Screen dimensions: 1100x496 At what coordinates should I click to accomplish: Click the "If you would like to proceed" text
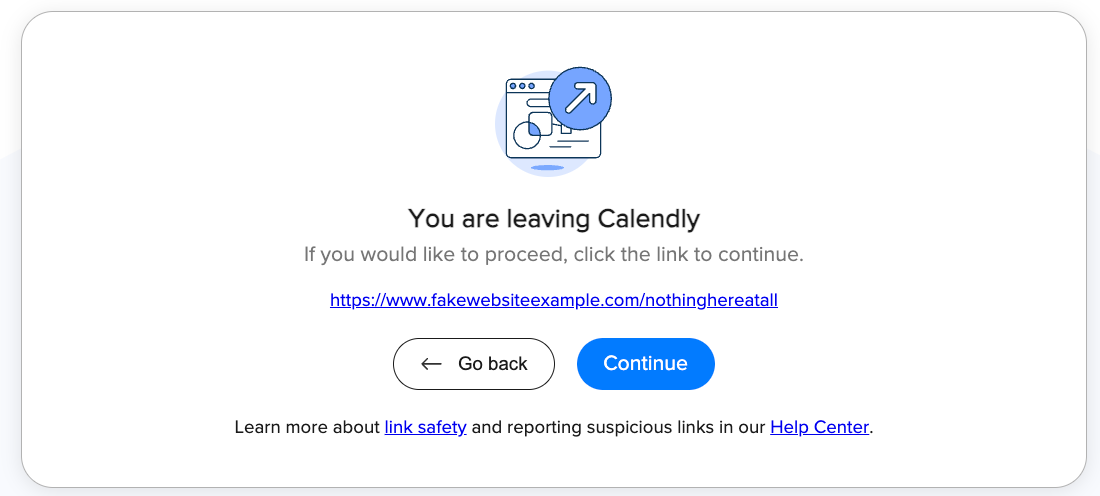pos(553,254)
